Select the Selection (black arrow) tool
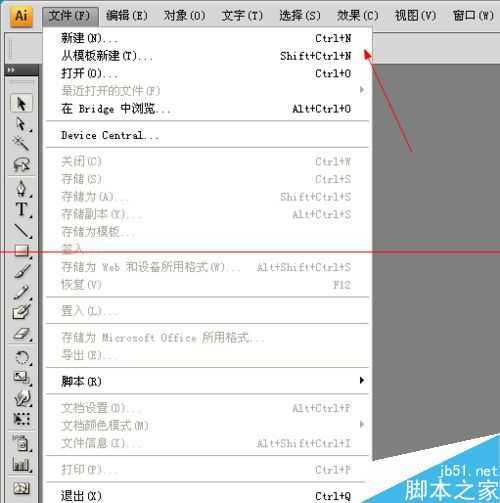Viewport: 500px width, 503px height. (x=21, y=104)
